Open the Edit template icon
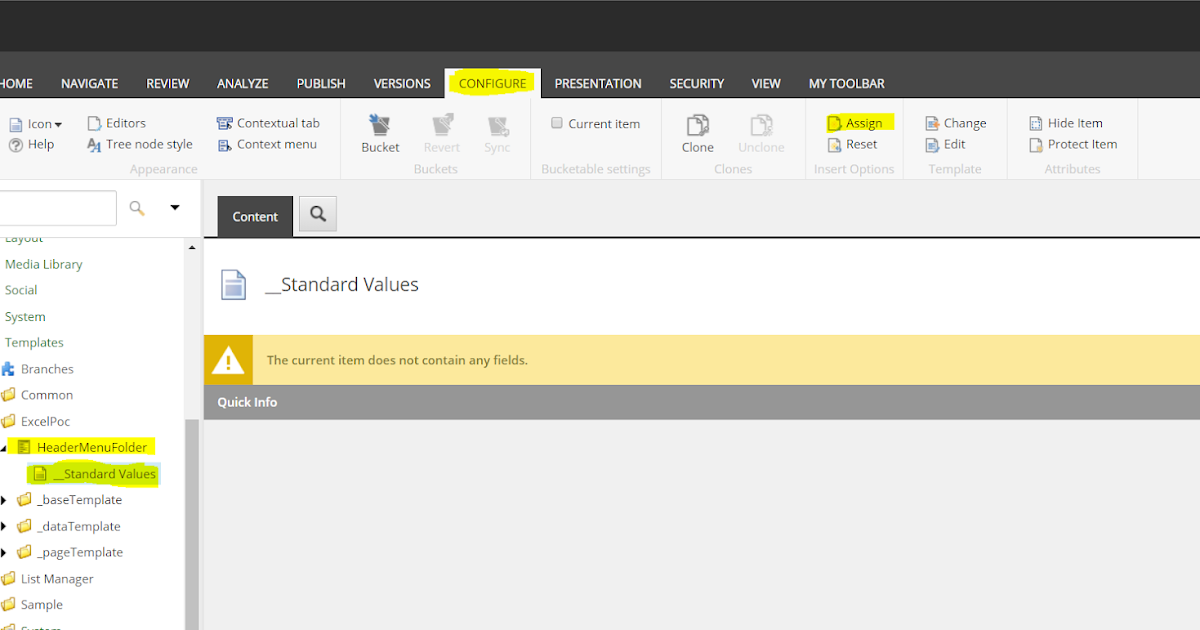The width and height of the screenshot is (1200, 630). point(945,144)
